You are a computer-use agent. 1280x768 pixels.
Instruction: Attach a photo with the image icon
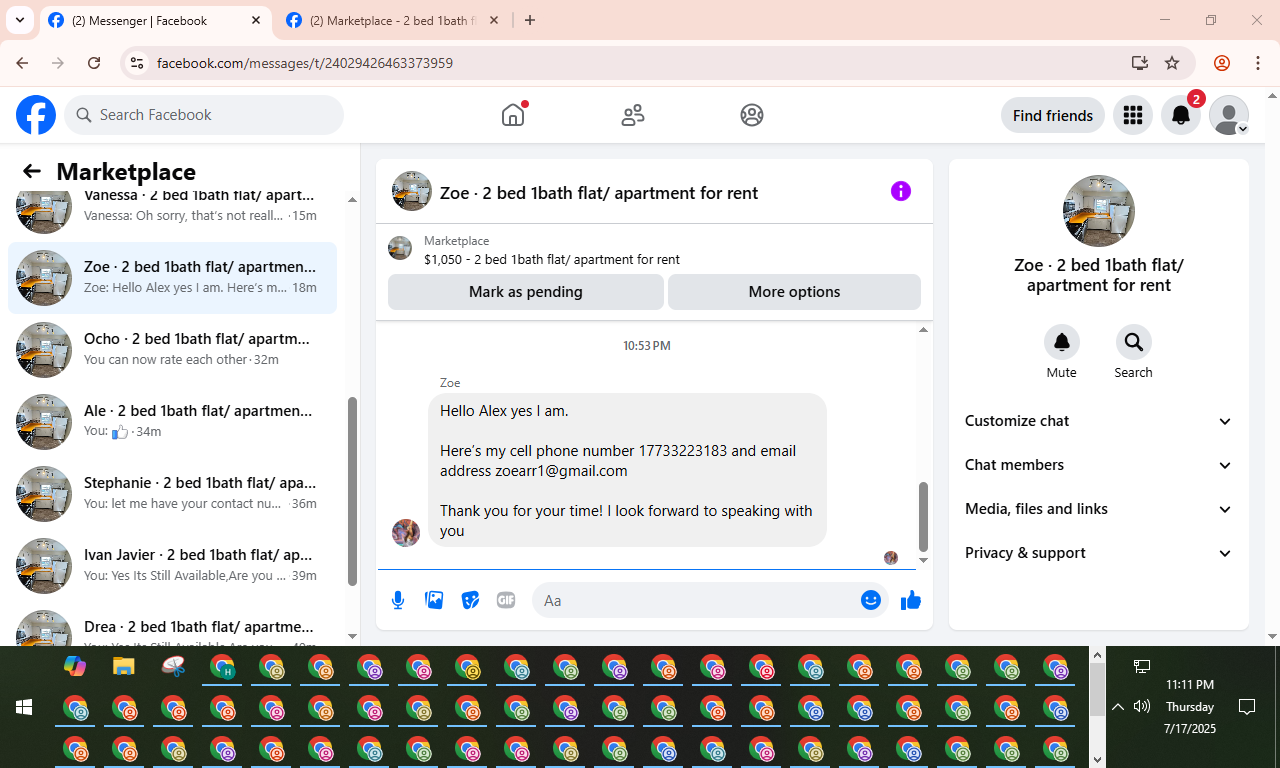[434, 600]
